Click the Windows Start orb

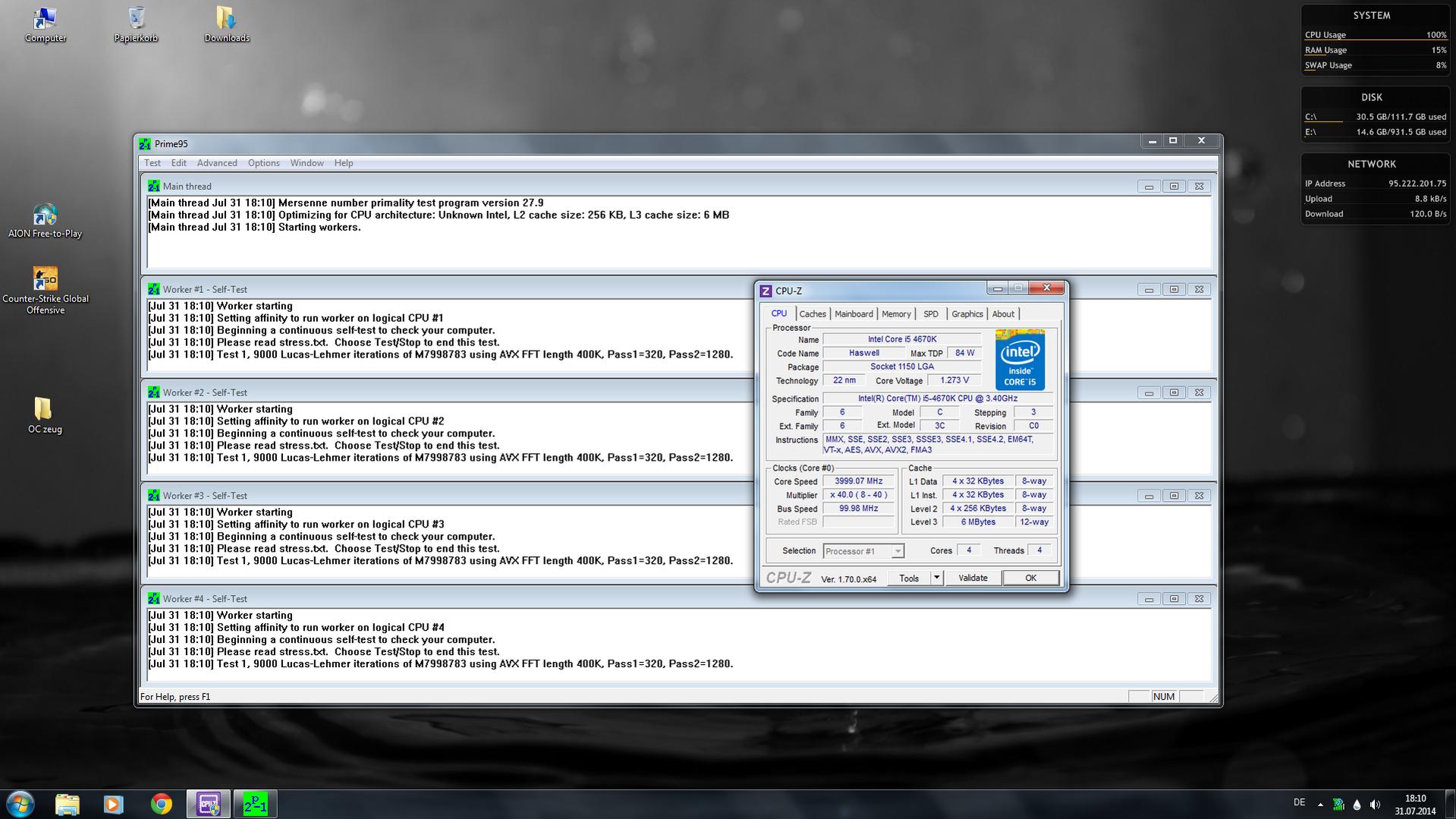[x=20, y=804]
